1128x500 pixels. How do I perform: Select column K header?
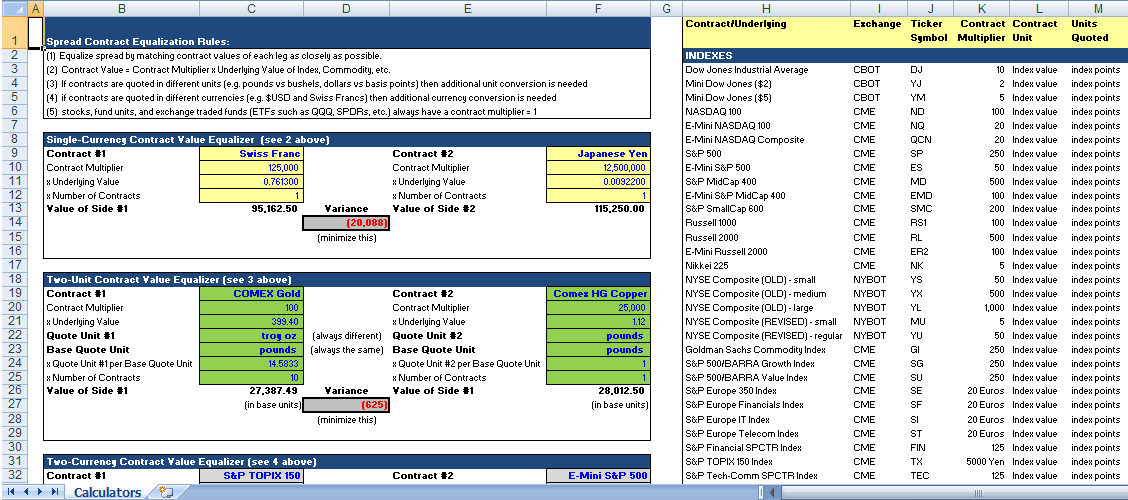point(982,9)
